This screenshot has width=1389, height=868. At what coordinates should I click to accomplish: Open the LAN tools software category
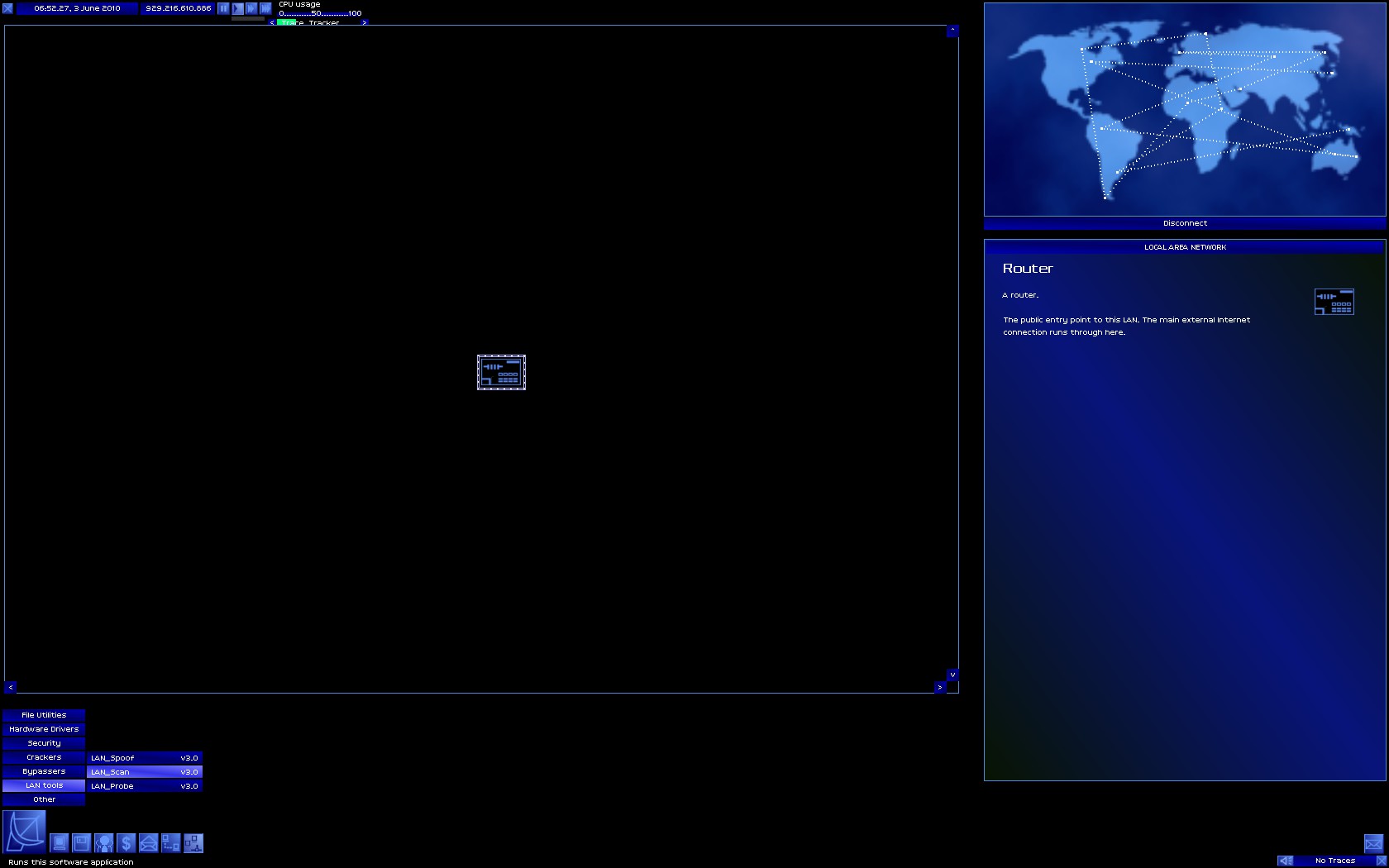tap(44, 785)
